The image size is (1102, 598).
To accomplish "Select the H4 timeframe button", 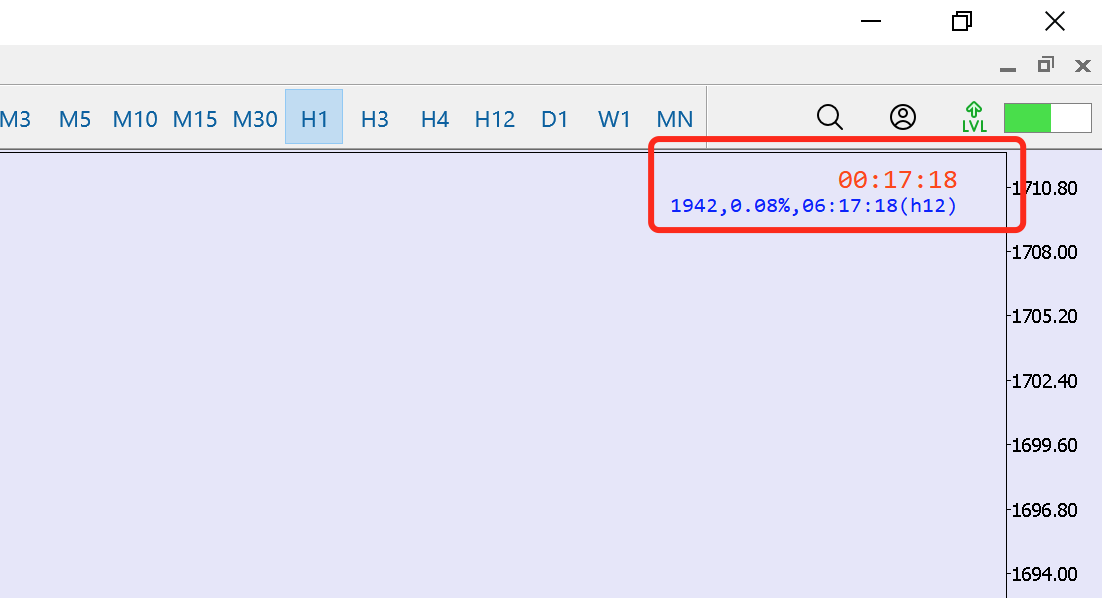I will coord(434,119).
